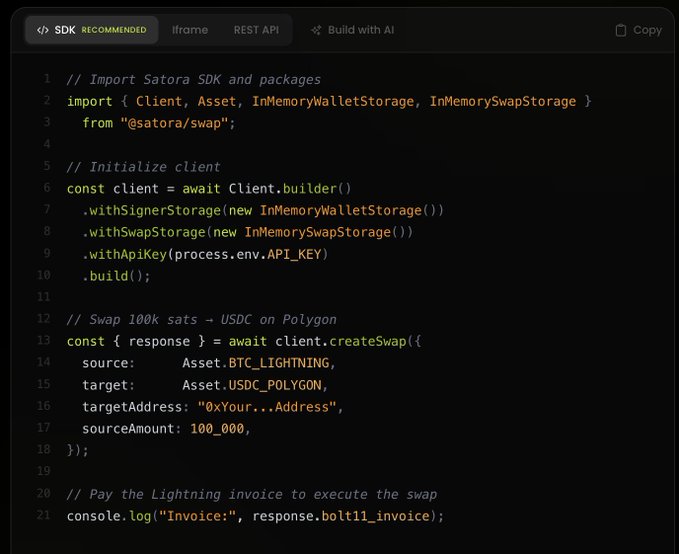Click the sparkle icon beside Build with AI
679x554 pixels.
pyautogui.click(x=316, y=30)
